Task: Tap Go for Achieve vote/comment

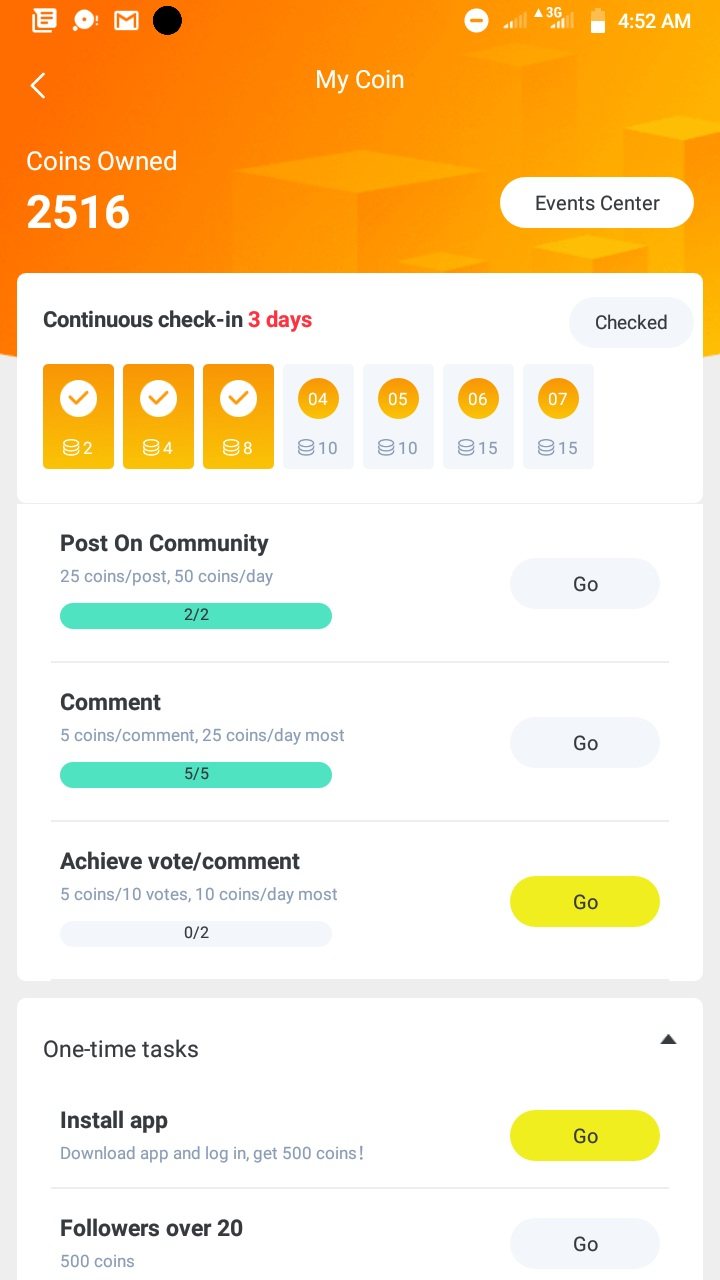Action: 585,902
